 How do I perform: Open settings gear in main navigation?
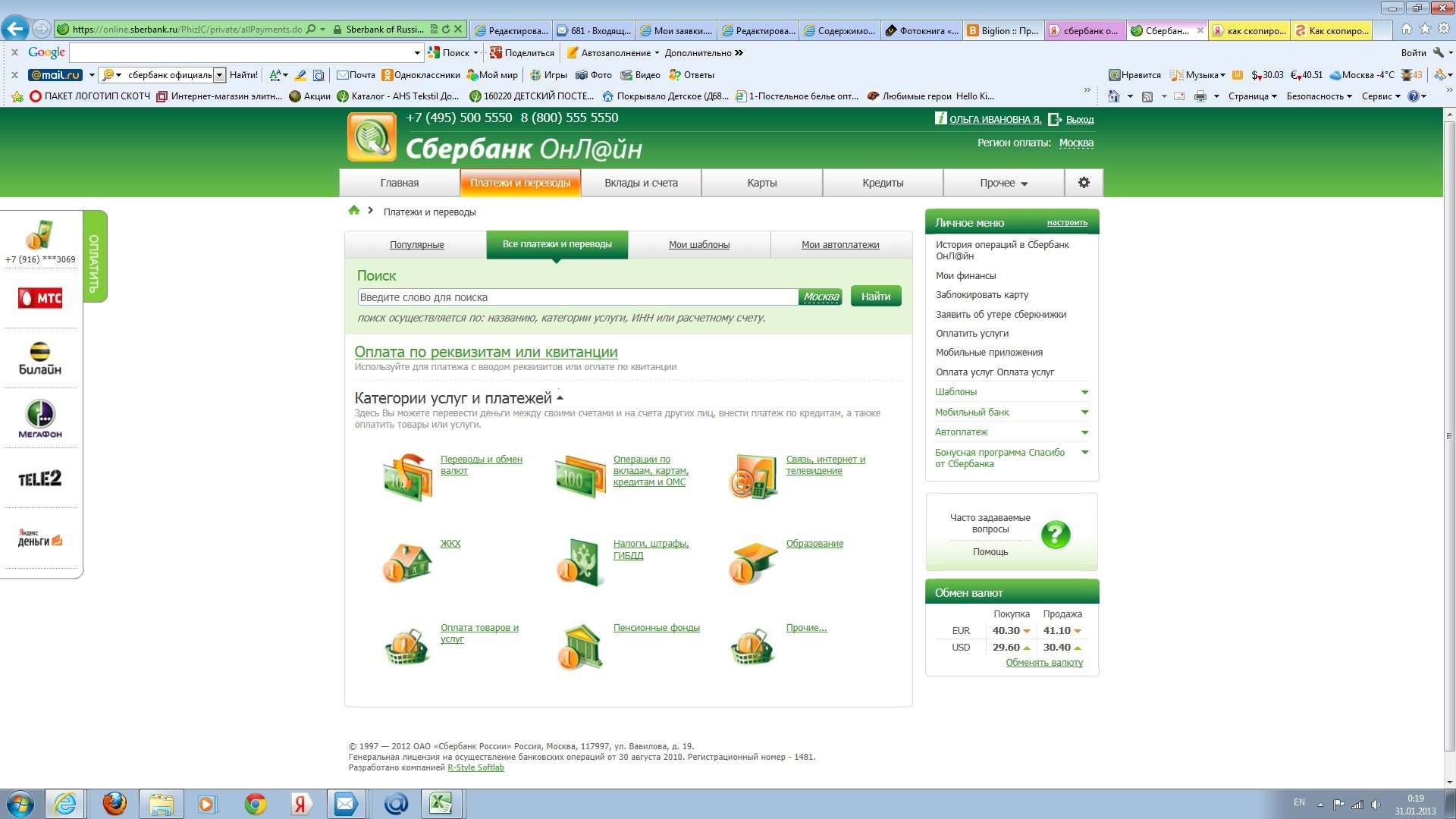[1084, 183]
